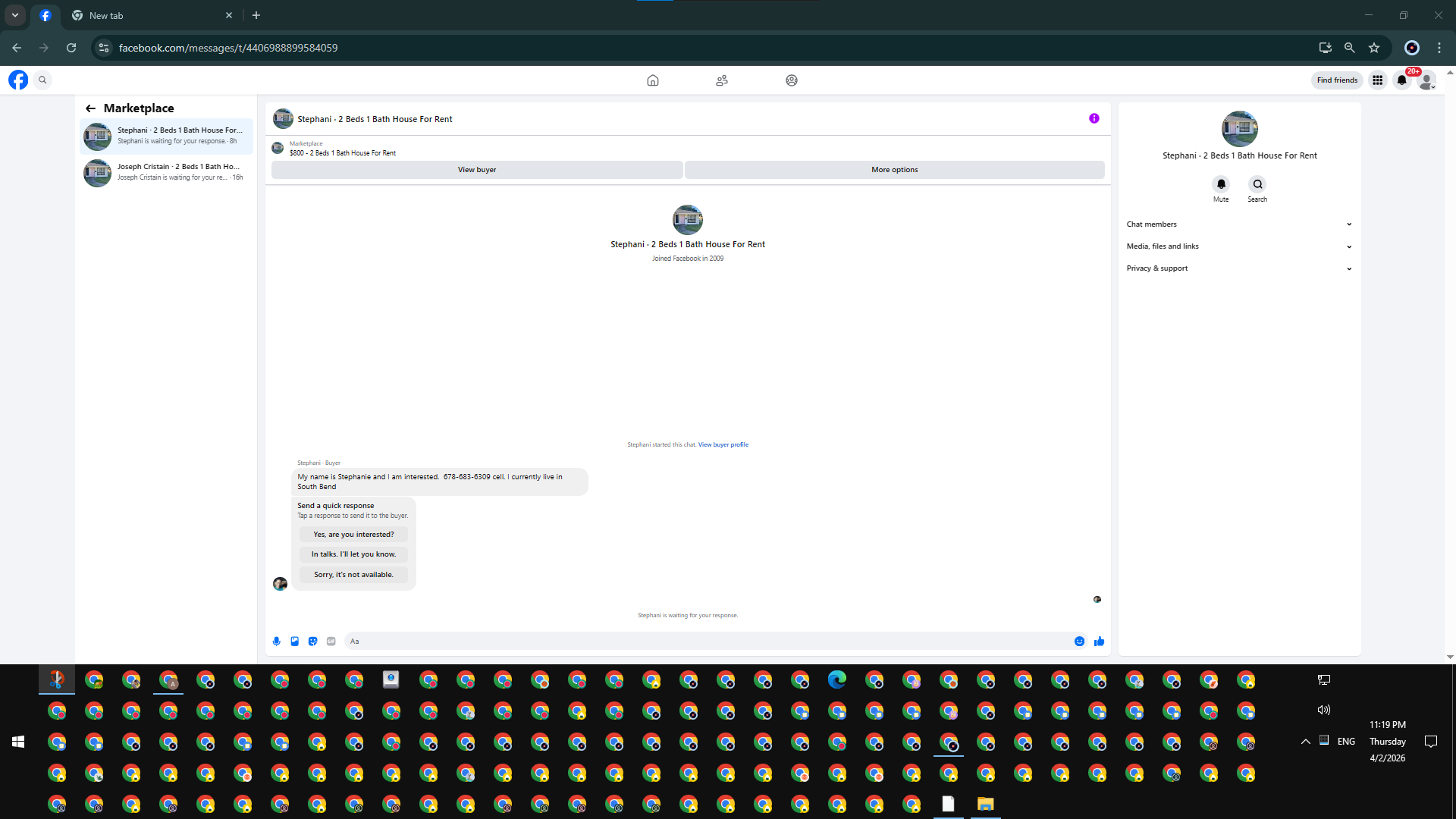The image size is (1456, 819).
Task: Click the Facebook logo home icon
Action: (x=18, y=80)
